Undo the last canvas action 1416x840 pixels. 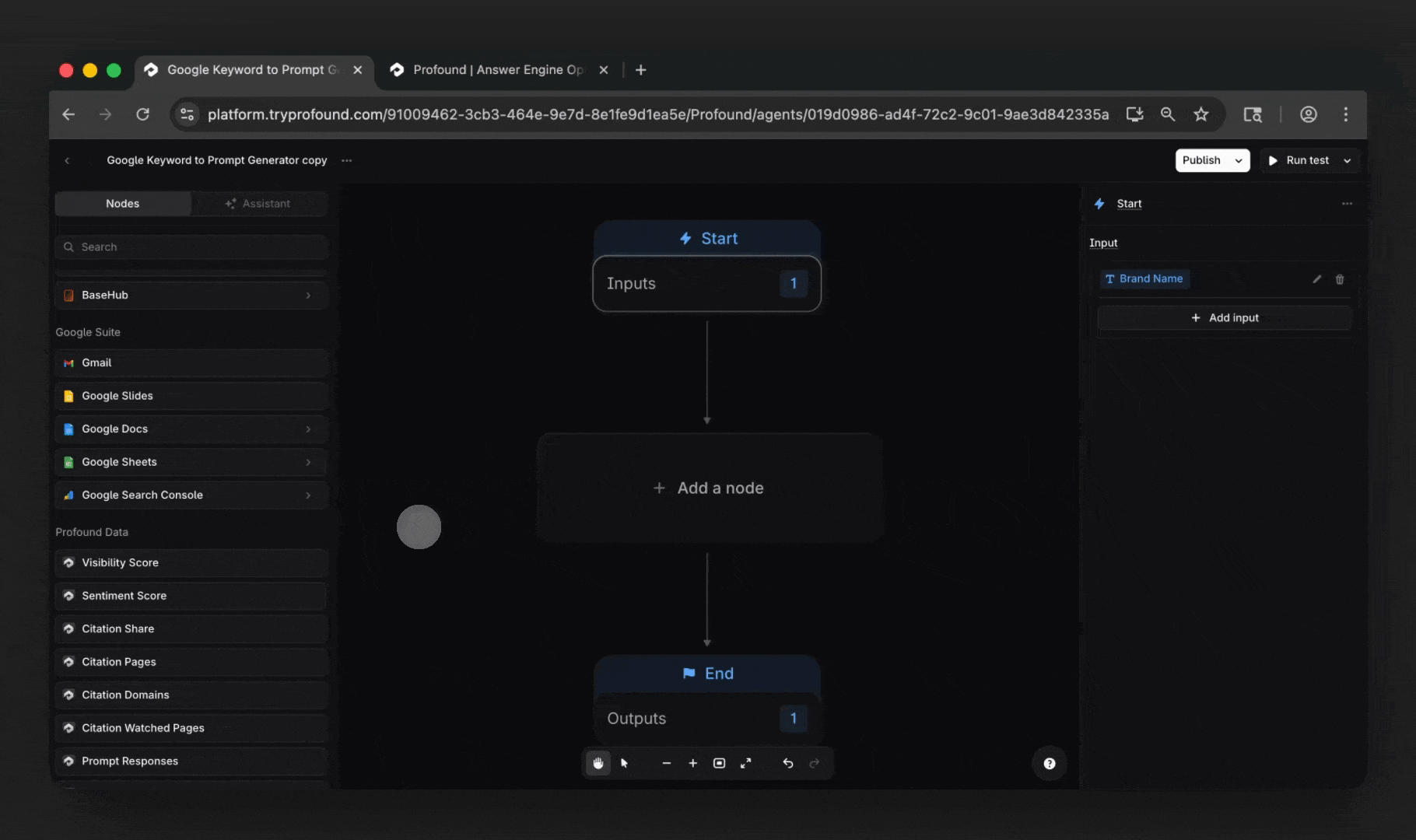click(787, 763)
